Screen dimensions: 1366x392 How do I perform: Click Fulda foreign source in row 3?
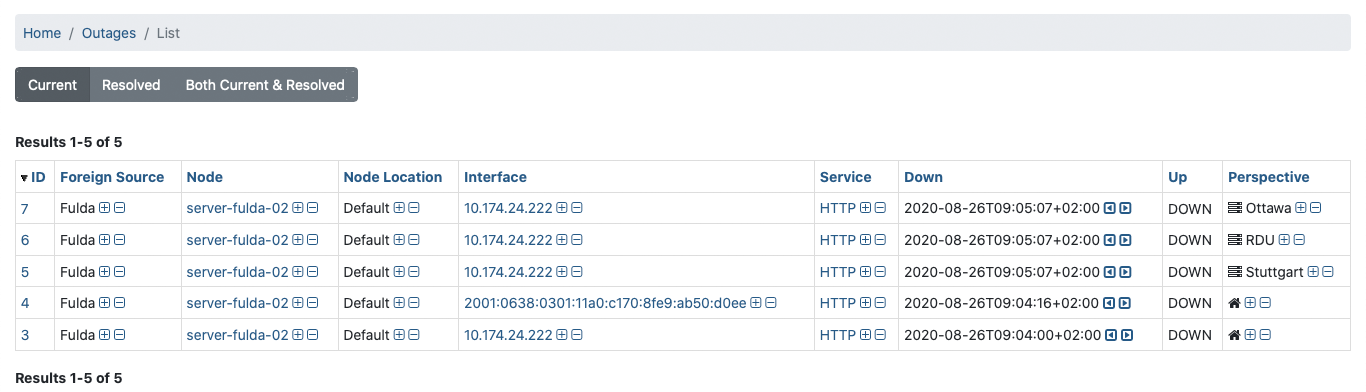(77, 335)
